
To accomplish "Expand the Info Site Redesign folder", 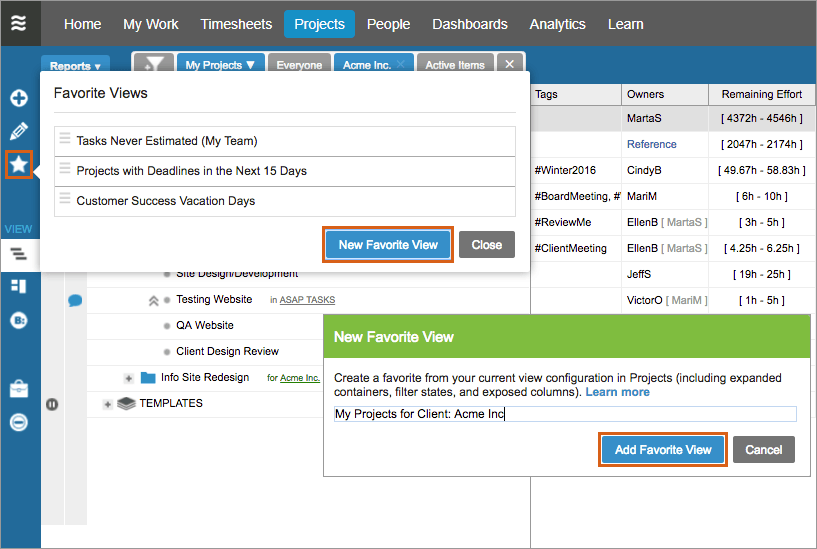I will [x=128, y=378].
